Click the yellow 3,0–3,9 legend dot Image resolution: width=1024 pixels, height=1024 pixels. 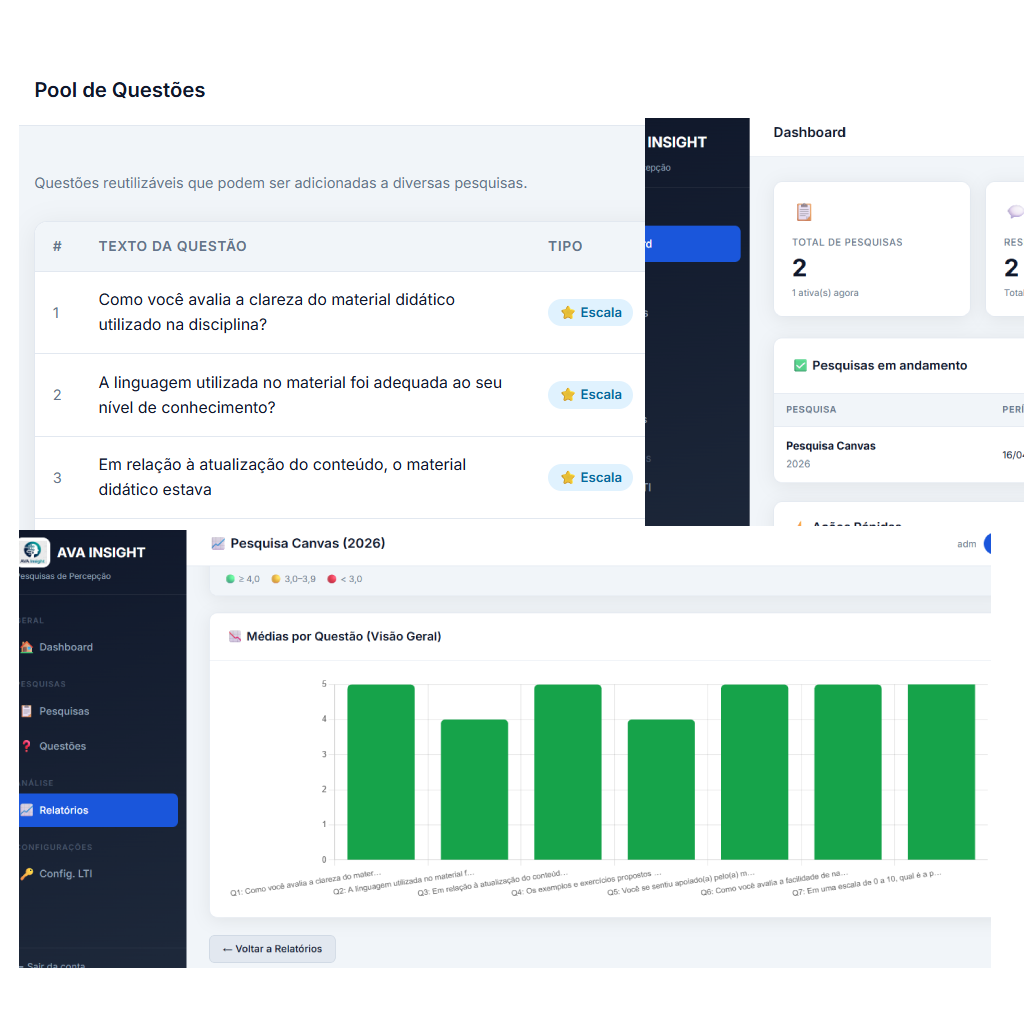coord(276,579)
